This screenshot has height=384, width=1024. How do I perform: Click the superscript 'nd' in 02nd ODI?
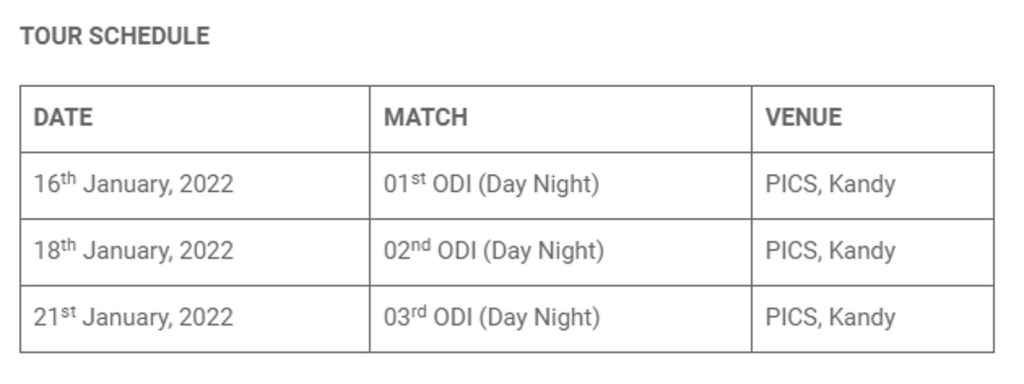421,246
